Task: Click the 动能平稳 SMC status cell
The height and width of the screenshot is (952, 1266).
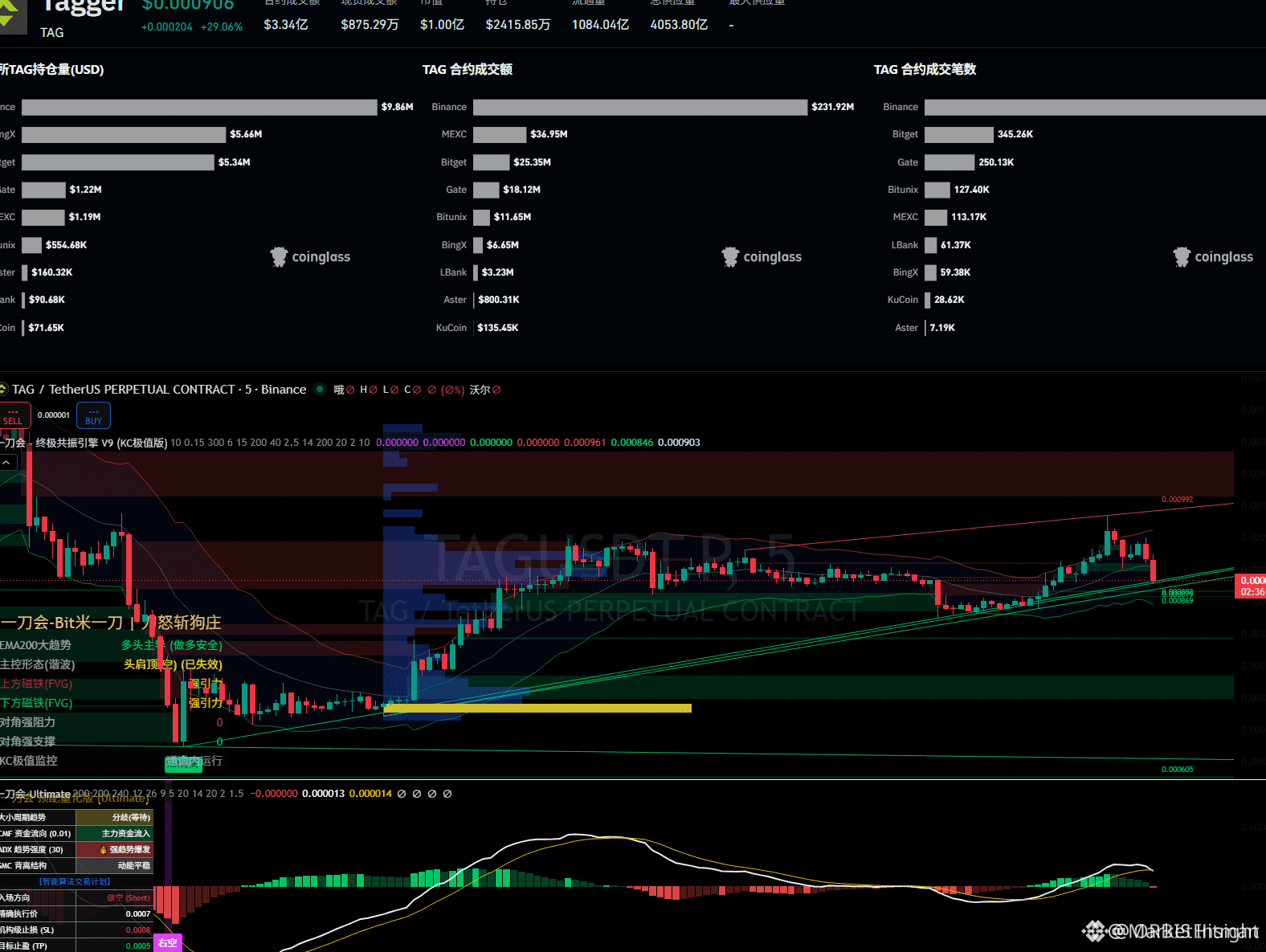Action: (x=114, y=865)
